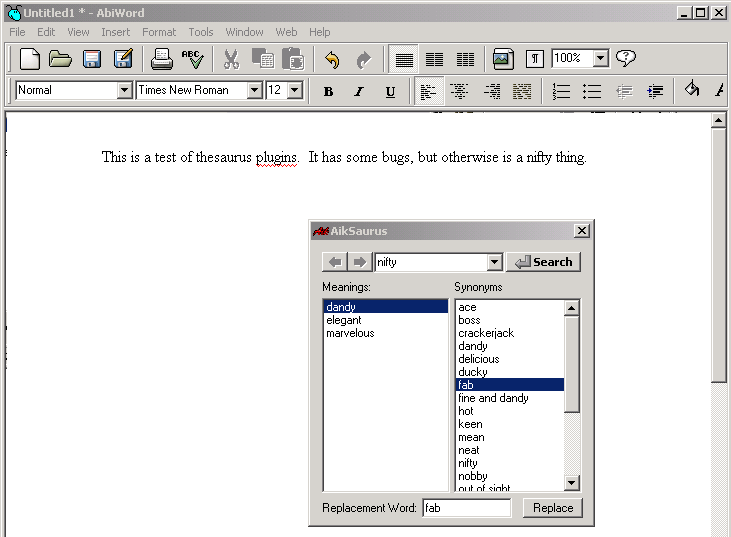Expand the Times New Roman font dropdown
Screen dimensions: 731x537
click(x=254, y=90)
